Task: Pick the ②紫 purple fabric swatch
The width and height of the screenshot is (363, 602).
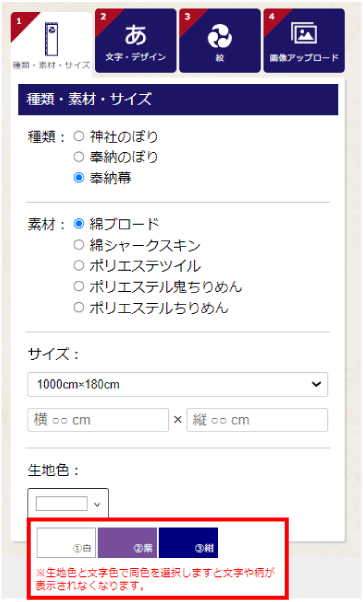Action: click(127, 543)
